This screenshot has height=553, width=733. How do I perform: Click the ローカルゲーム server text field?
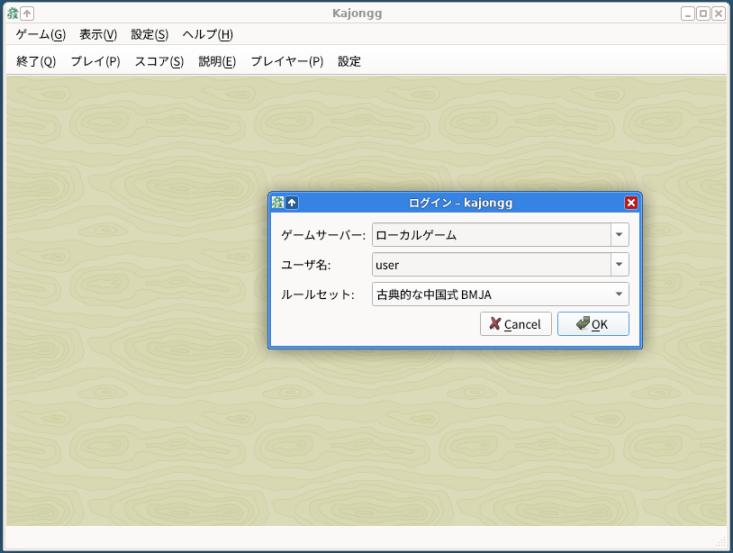(x=491, y=235)
